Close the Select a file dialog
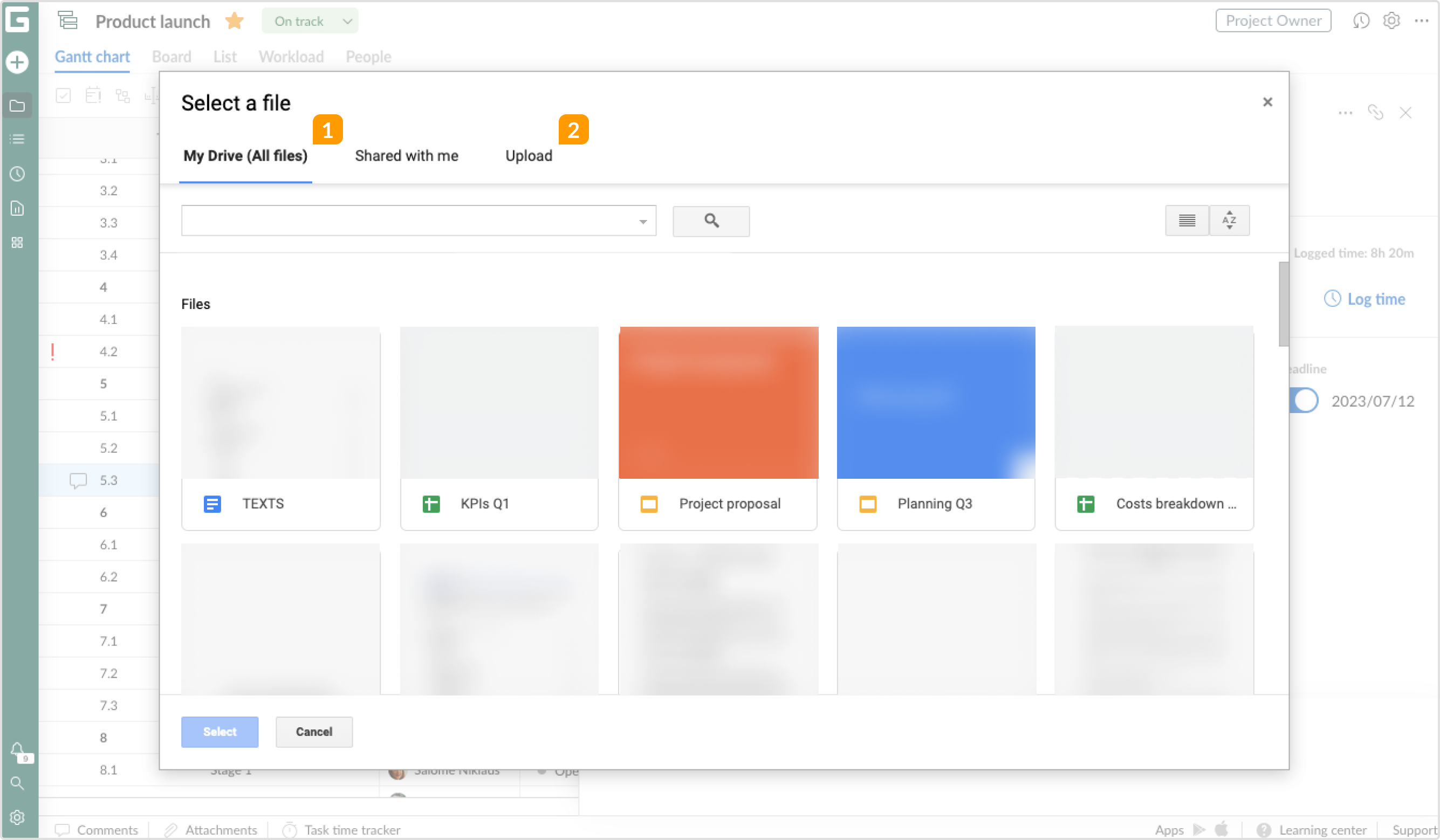Viewport: 1440px width, 840px height. [x=1267, y=102]
